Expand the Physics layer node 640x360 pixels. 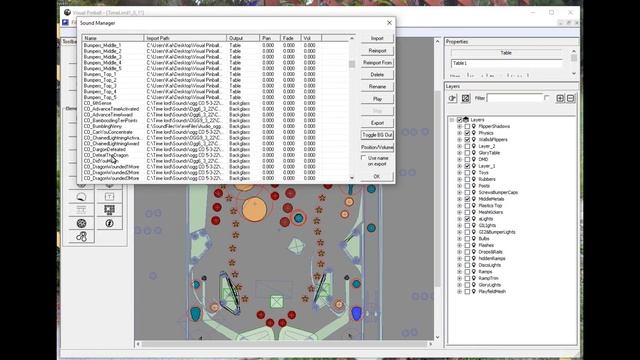click(x=460, y=133)
